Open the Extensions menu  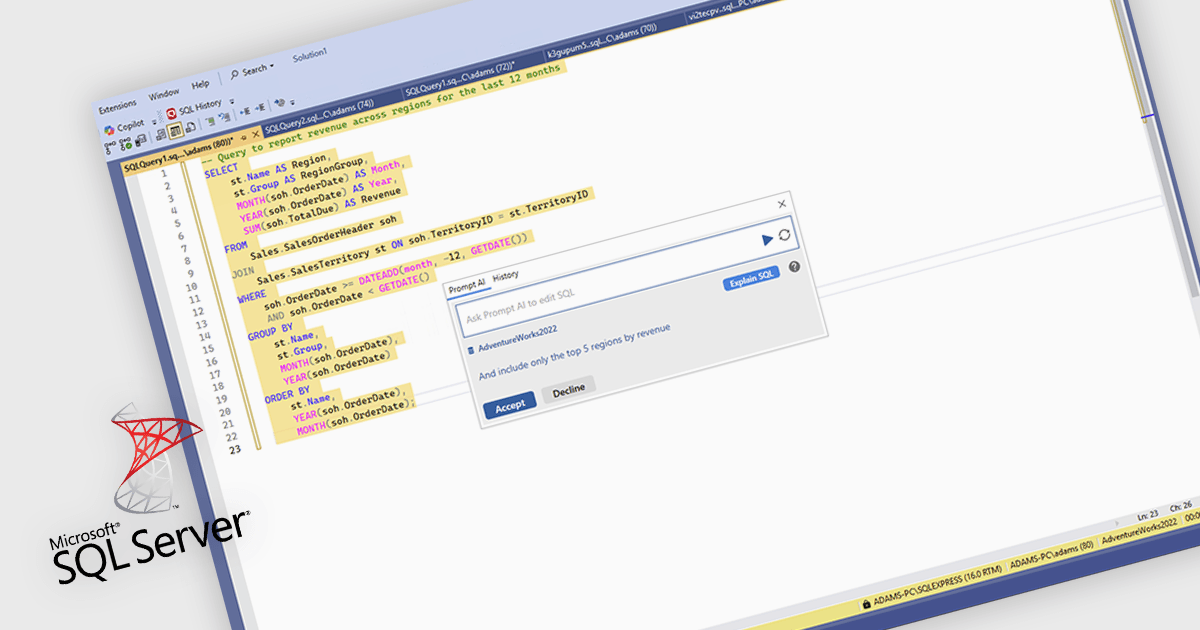click(x=117, y=105)
